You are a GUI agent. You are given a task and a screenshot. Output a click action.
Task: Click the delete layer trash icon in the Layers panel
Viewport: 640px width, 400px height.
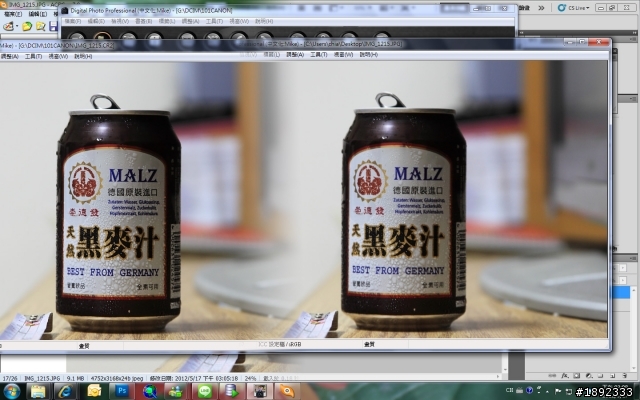[624, 376]
